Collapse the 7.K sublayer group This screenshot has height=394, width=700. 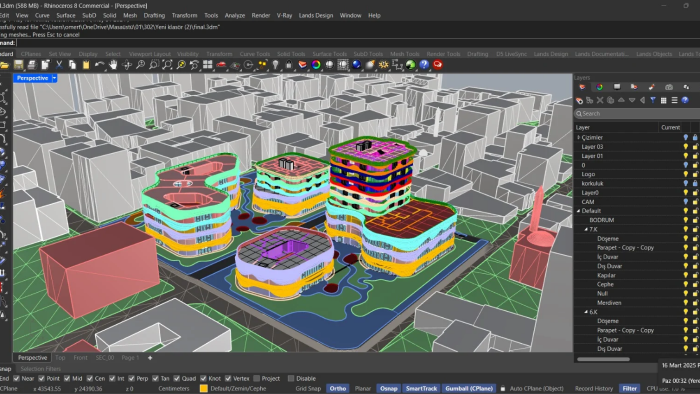pyautogui.click(x=586, y=229)
